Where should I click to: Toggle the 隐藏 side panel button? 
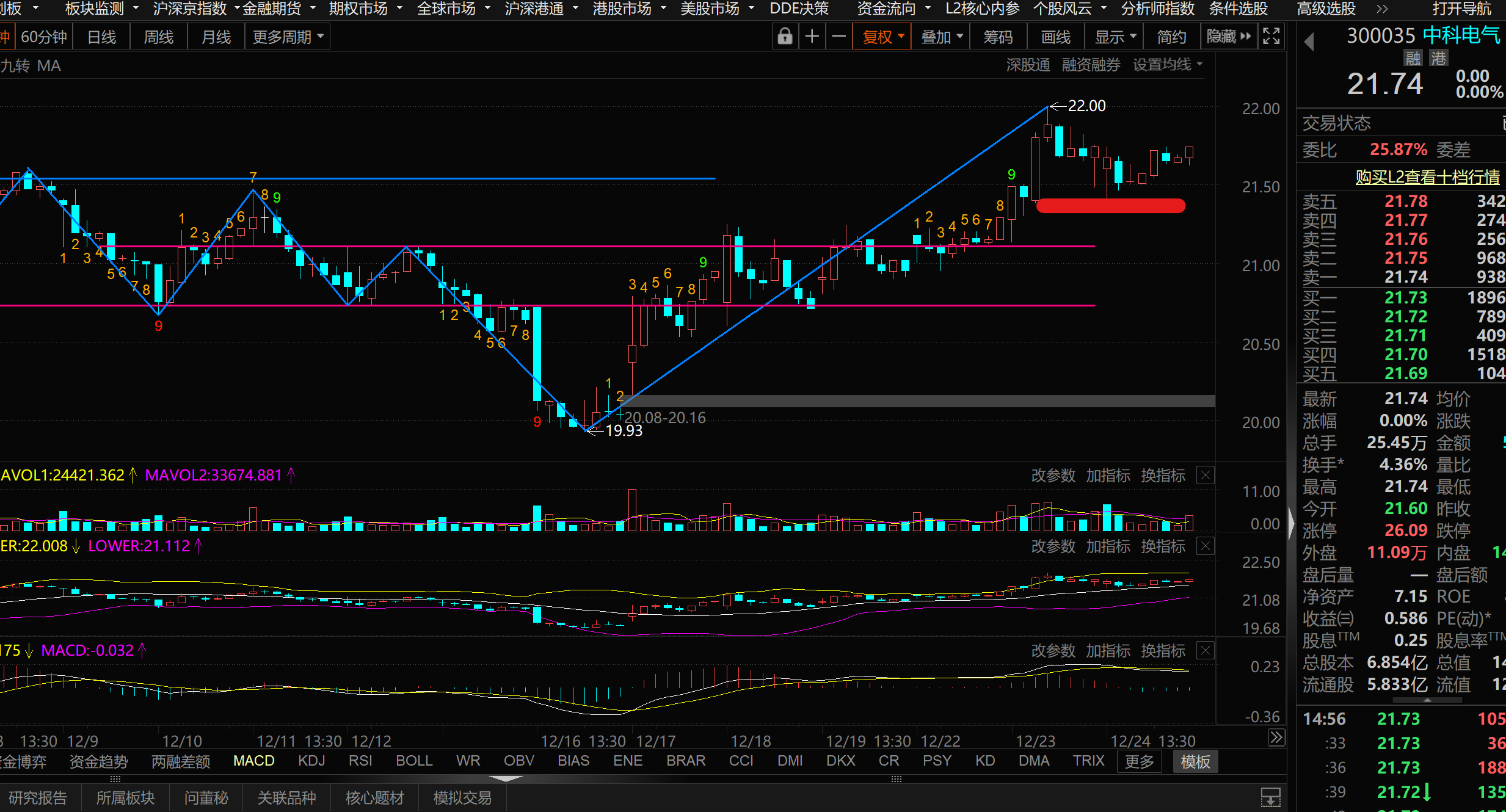(x=1228, y=37)
